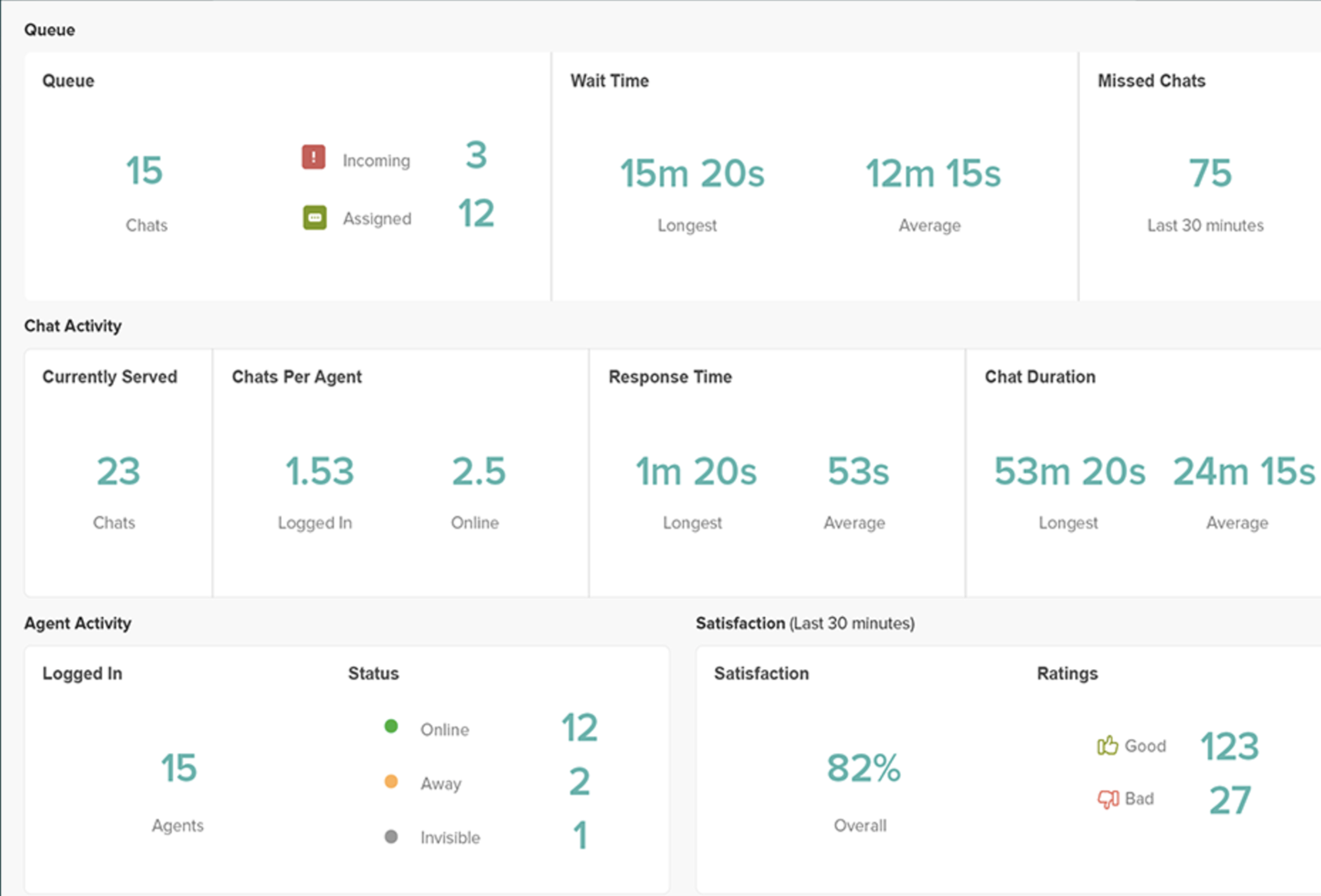
Task: Click the 2.5 Online chats-per-agent value
Action: click(x=478, y=471)
